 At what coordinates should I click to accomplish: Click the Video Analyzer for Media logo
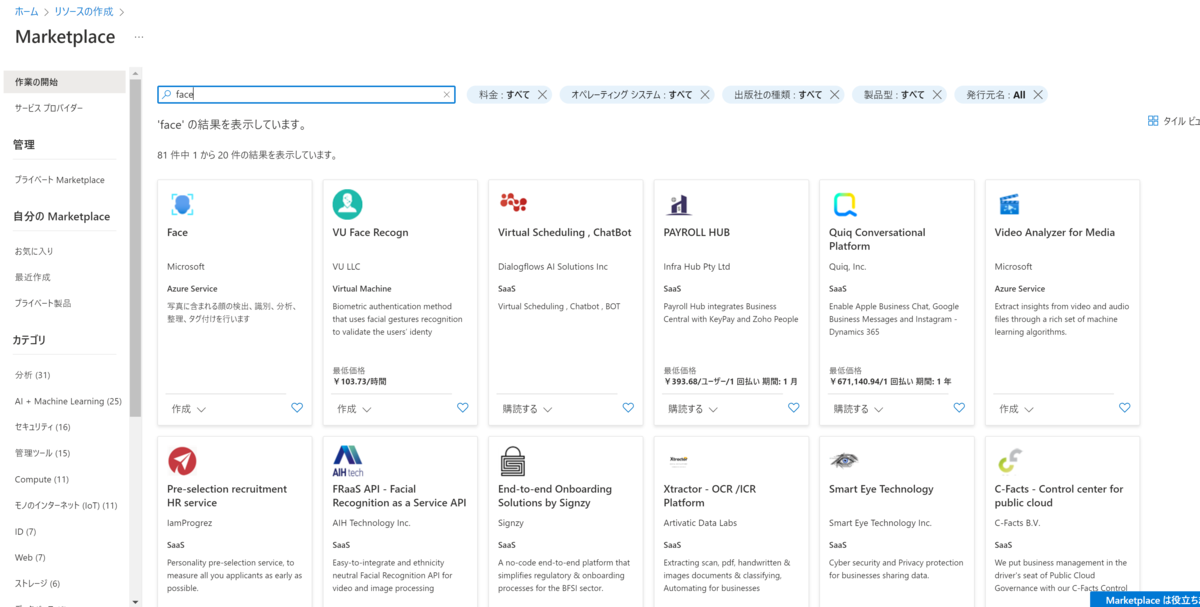coord(1009,205)
